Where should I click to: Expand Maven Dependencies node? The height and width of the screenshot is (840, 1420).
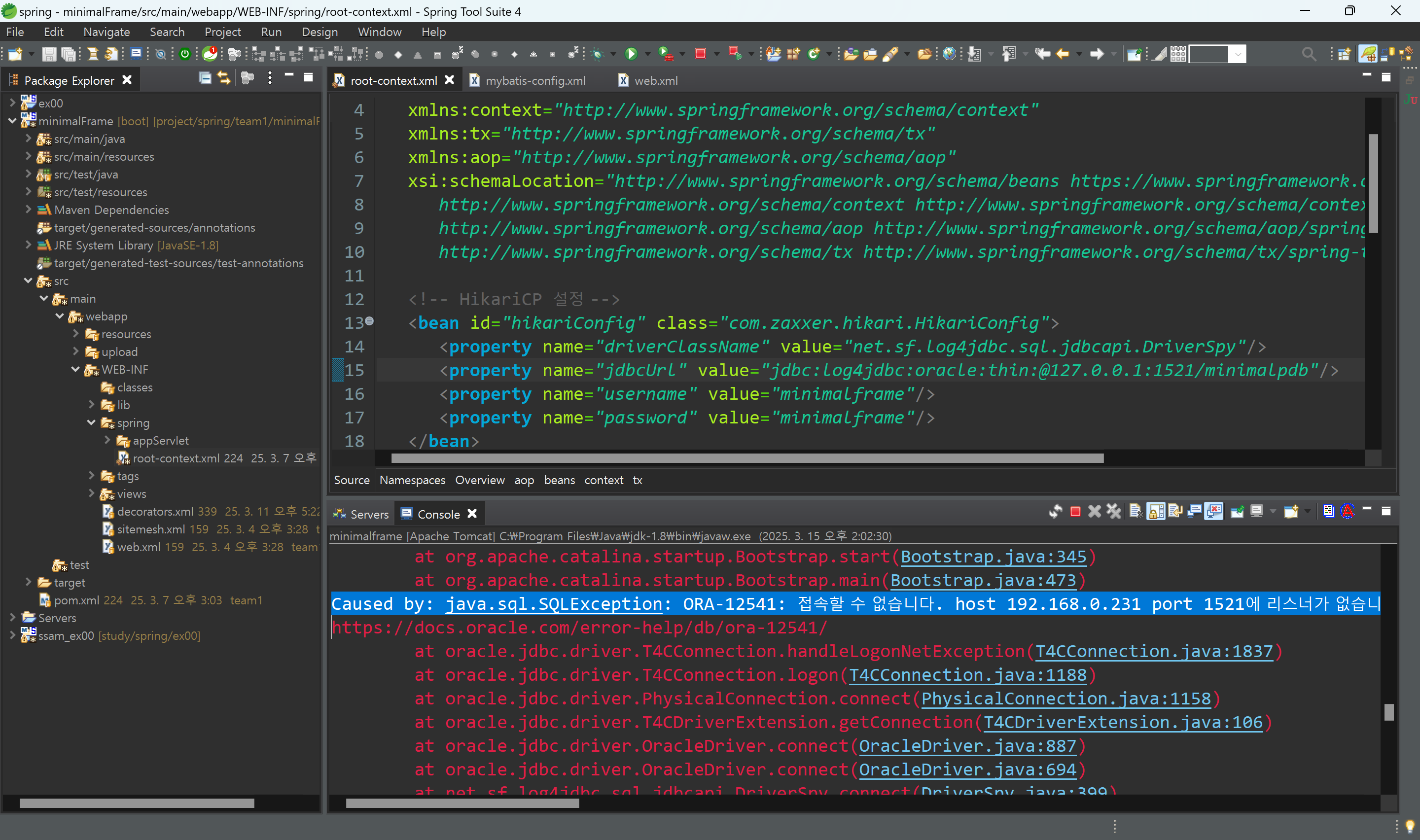28,209
